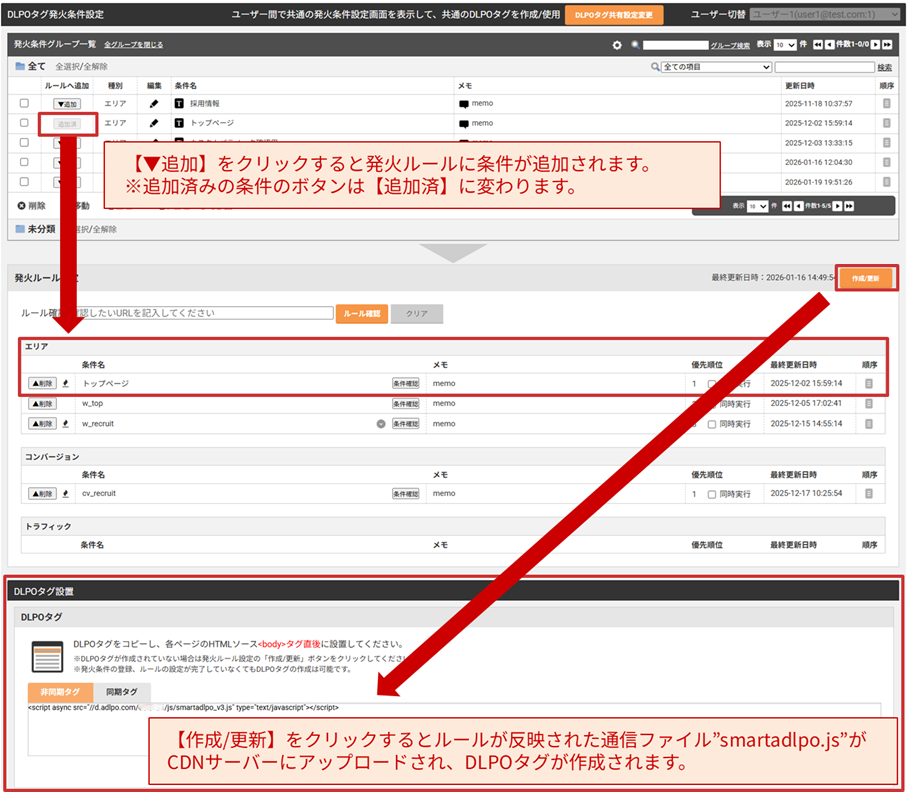Open the memo bubble of トップページ in the group list
This screenshot has height=794, width=907.
[463, 124]
